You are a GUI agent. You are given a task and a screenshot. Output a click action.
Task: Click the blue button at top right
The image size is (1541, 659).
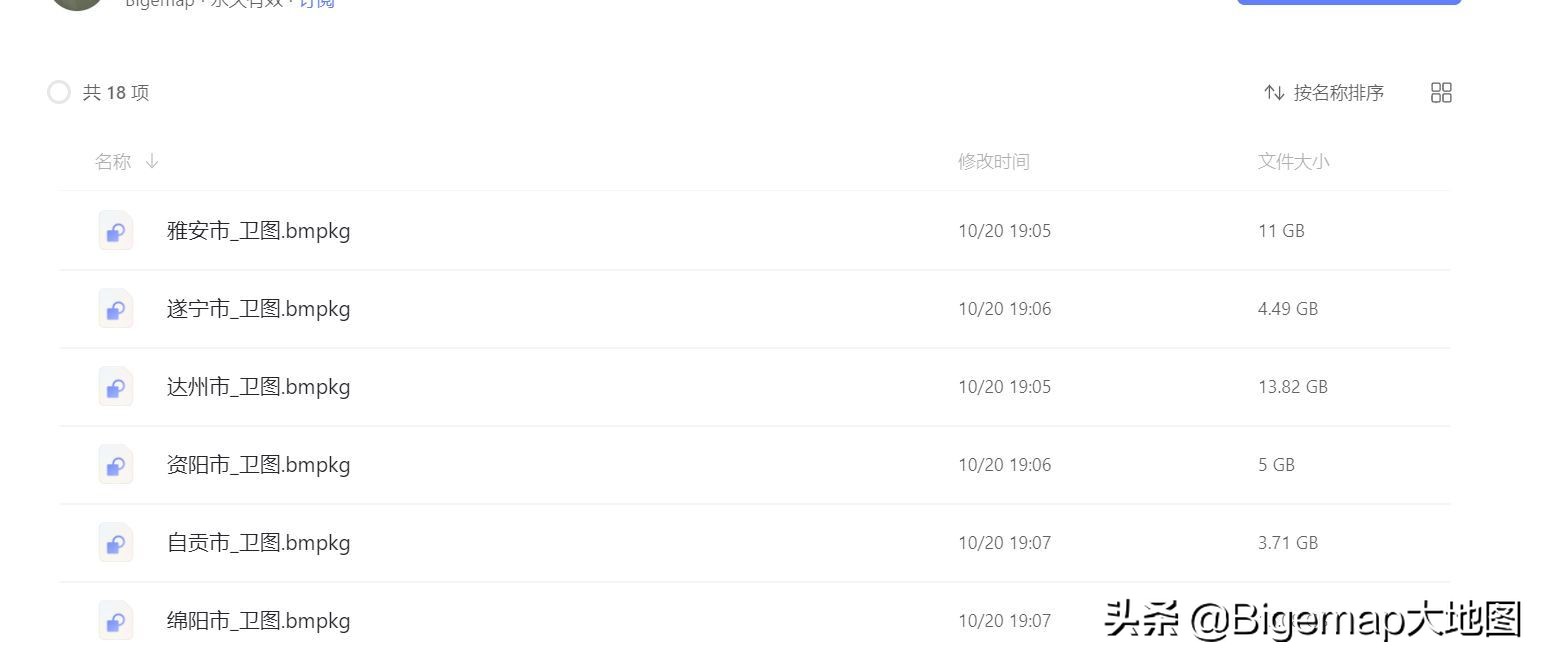pyautogui.click(x=1348, y=2)
